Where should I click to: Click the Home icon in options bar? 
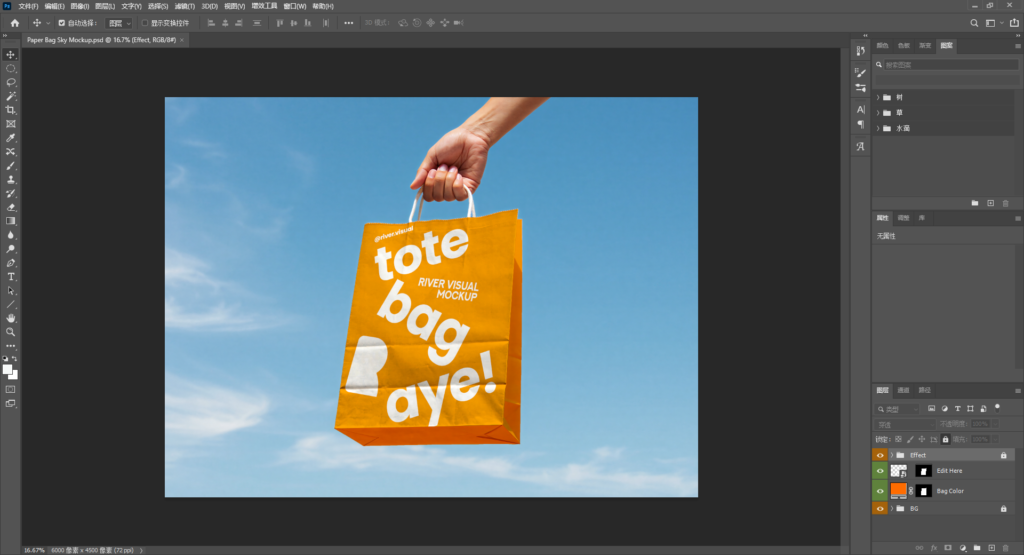point(14,23)
